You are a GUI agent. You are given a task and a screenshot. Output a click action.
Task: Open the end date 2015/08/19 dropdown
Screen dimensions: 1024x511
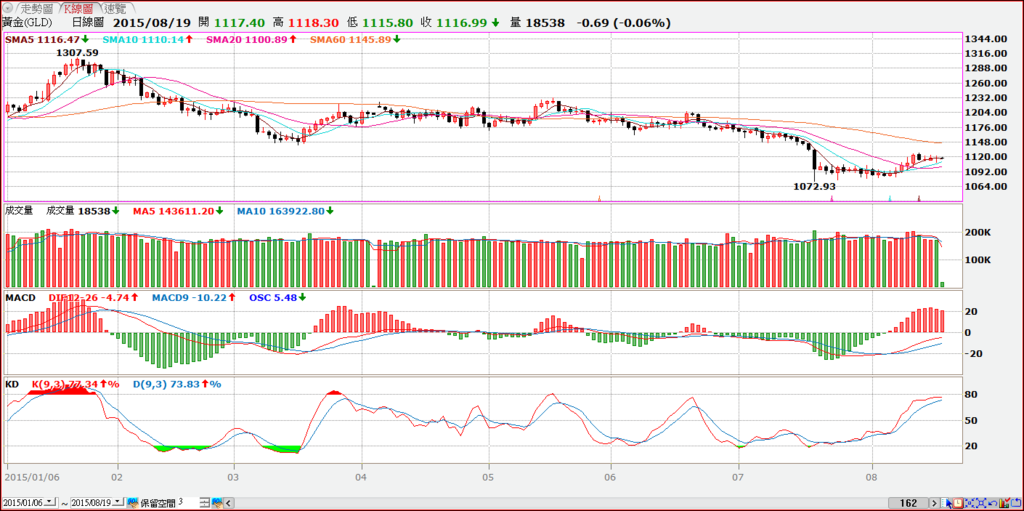(x=118, y=503)
